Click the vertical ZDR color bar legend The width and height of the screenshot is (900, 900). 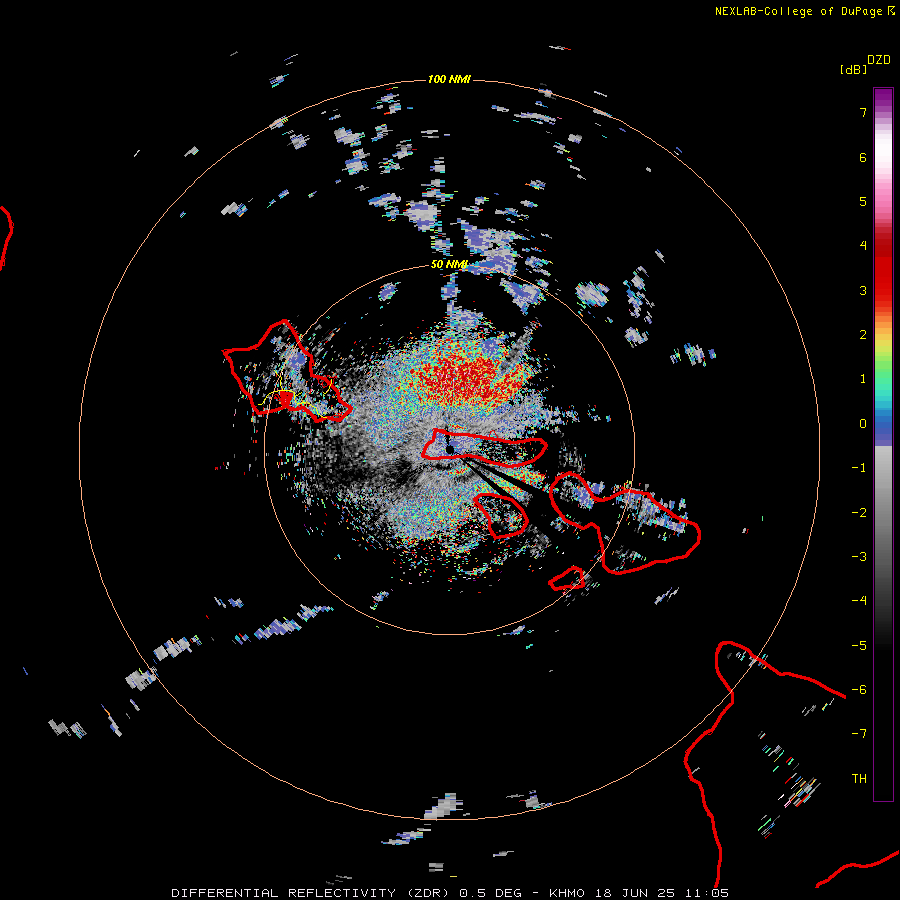point(883,444)
